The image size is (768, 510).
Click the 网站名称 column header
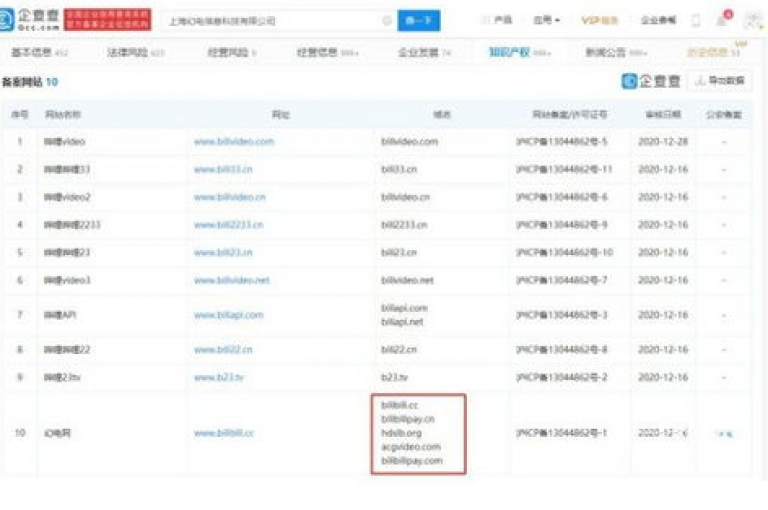click(63, 115)
